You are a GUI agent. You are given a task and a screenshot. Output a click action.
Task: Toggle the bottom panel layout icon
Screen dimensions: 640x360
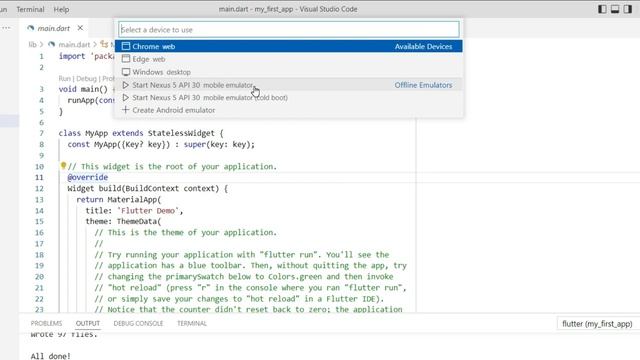click(x=615, y=9)
